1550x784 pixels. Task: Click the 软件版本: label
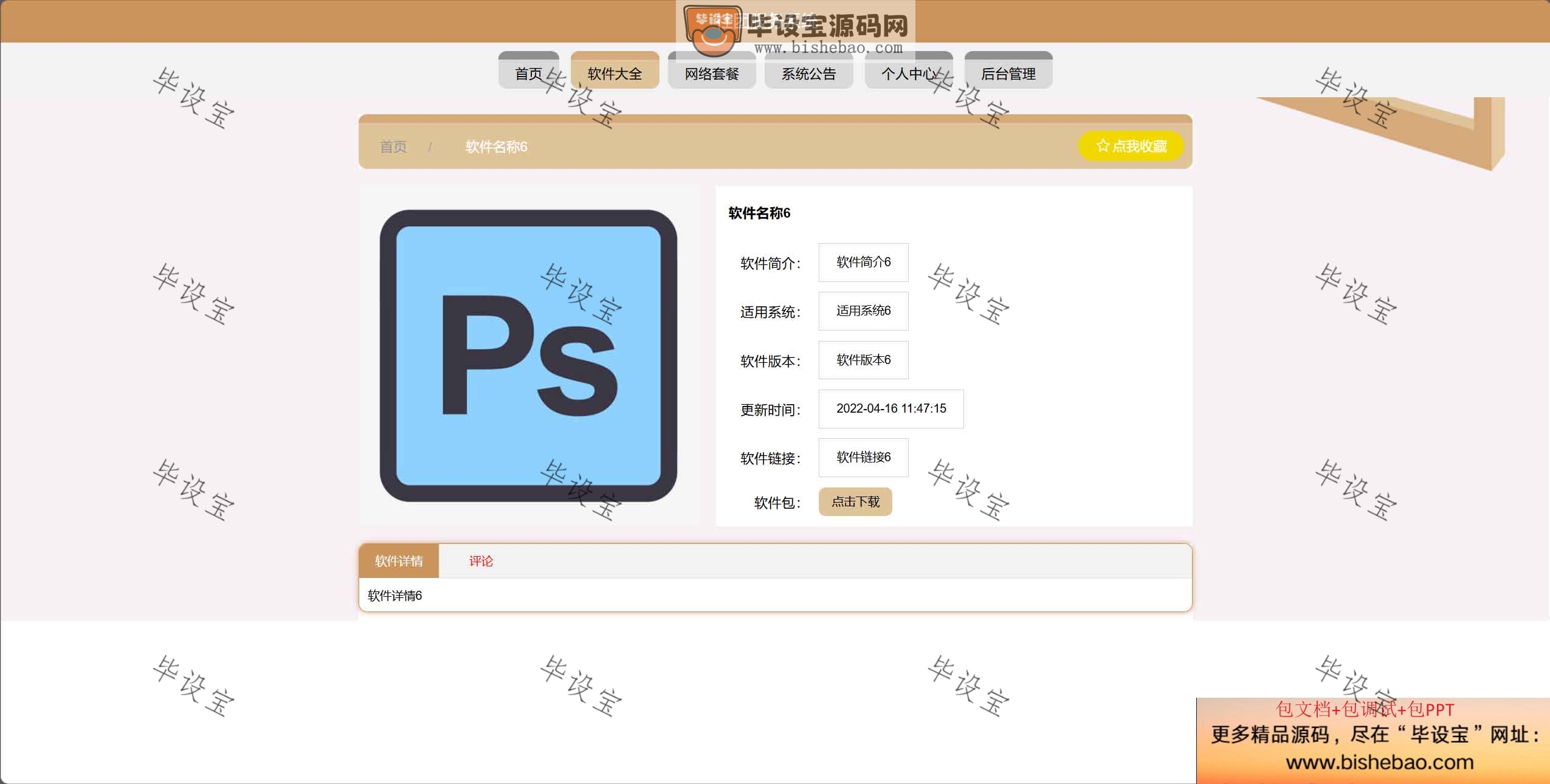point(770,361)
